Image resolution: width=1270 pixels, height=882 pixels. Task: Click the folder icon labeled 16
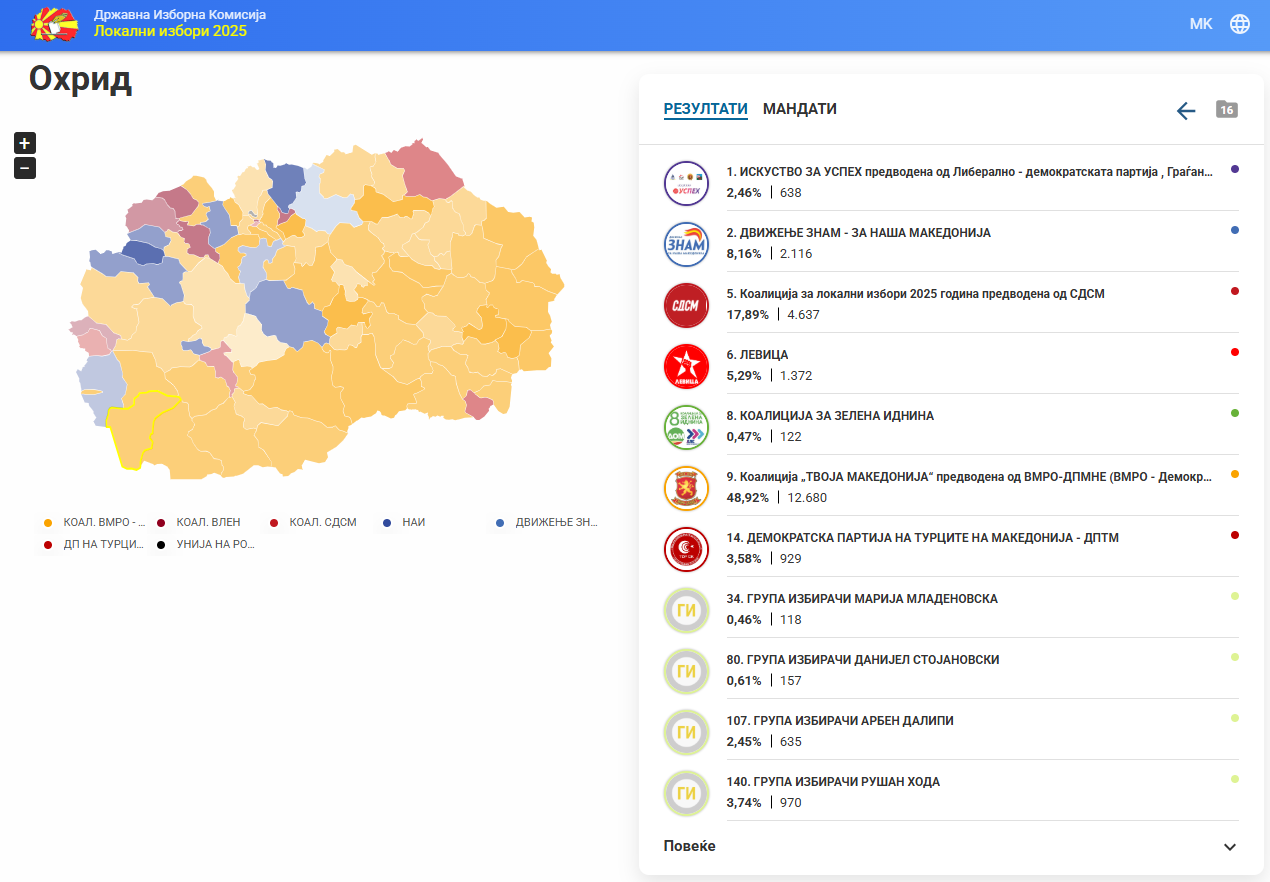pos(1227,109)
